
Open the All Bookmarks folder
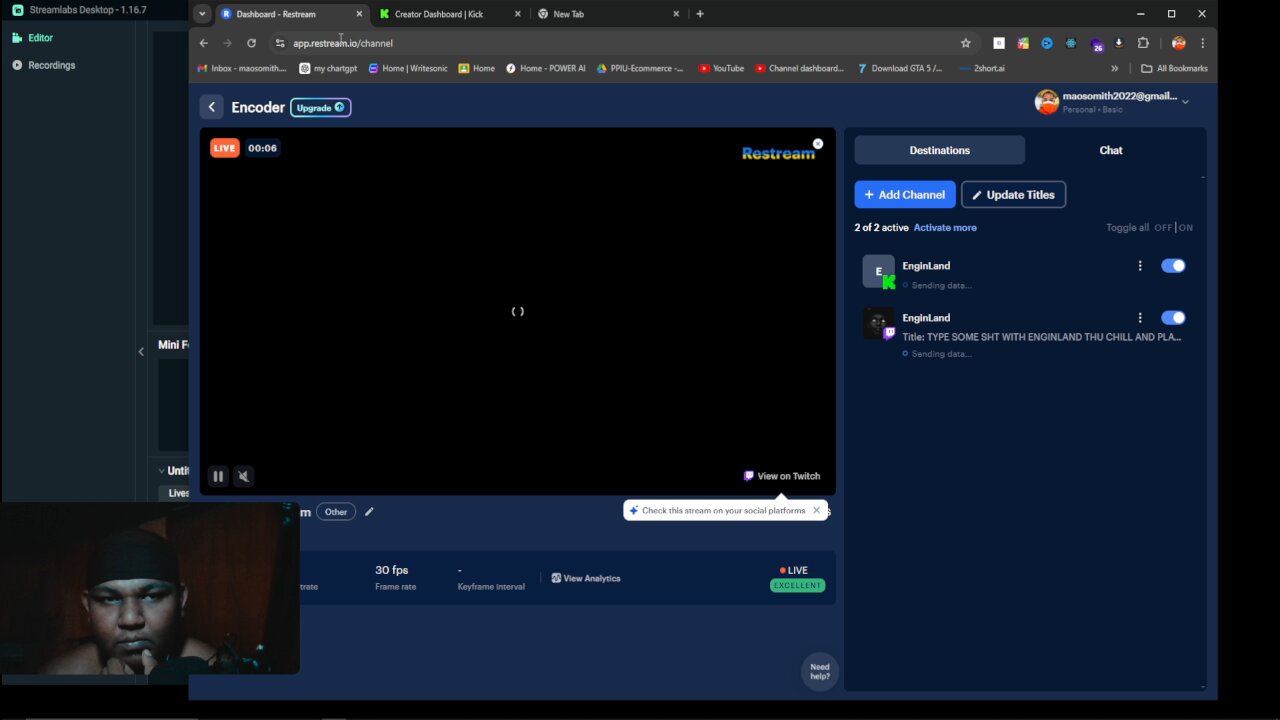point(1174,68)
